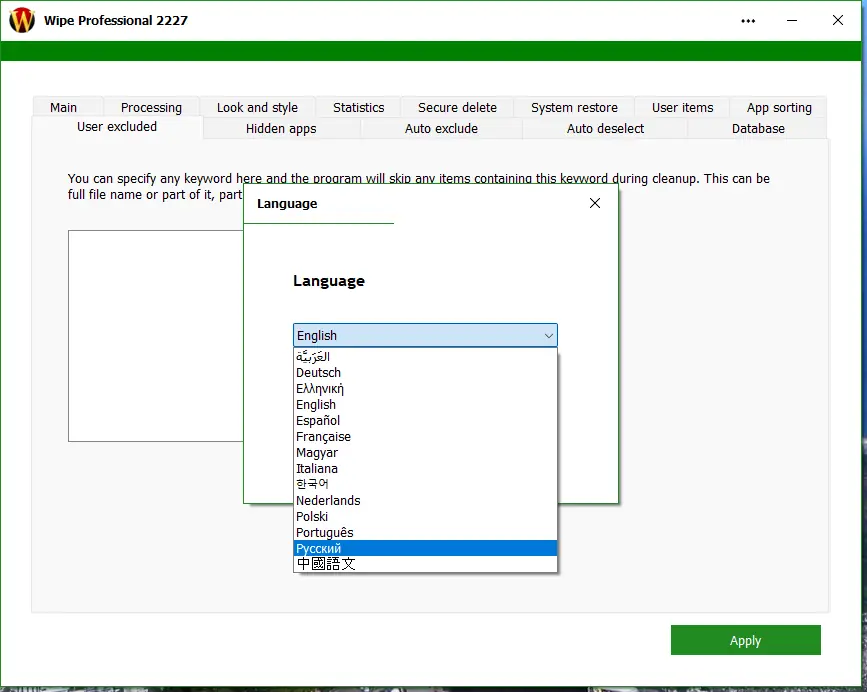Select Korean language option
This screenshot has width=867, height=692.
(x=425, y=484)
